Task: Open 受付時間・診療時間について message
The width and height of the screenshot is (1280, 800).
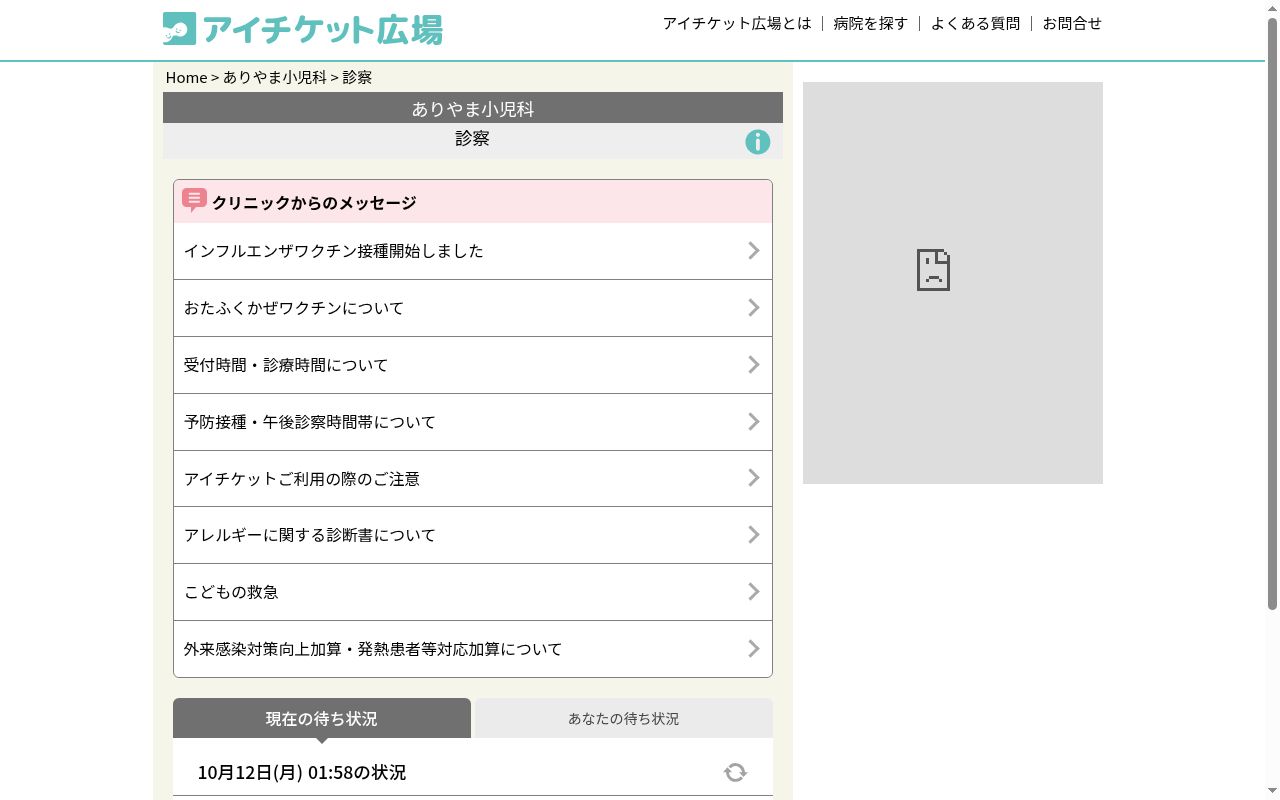Action: 473,365
